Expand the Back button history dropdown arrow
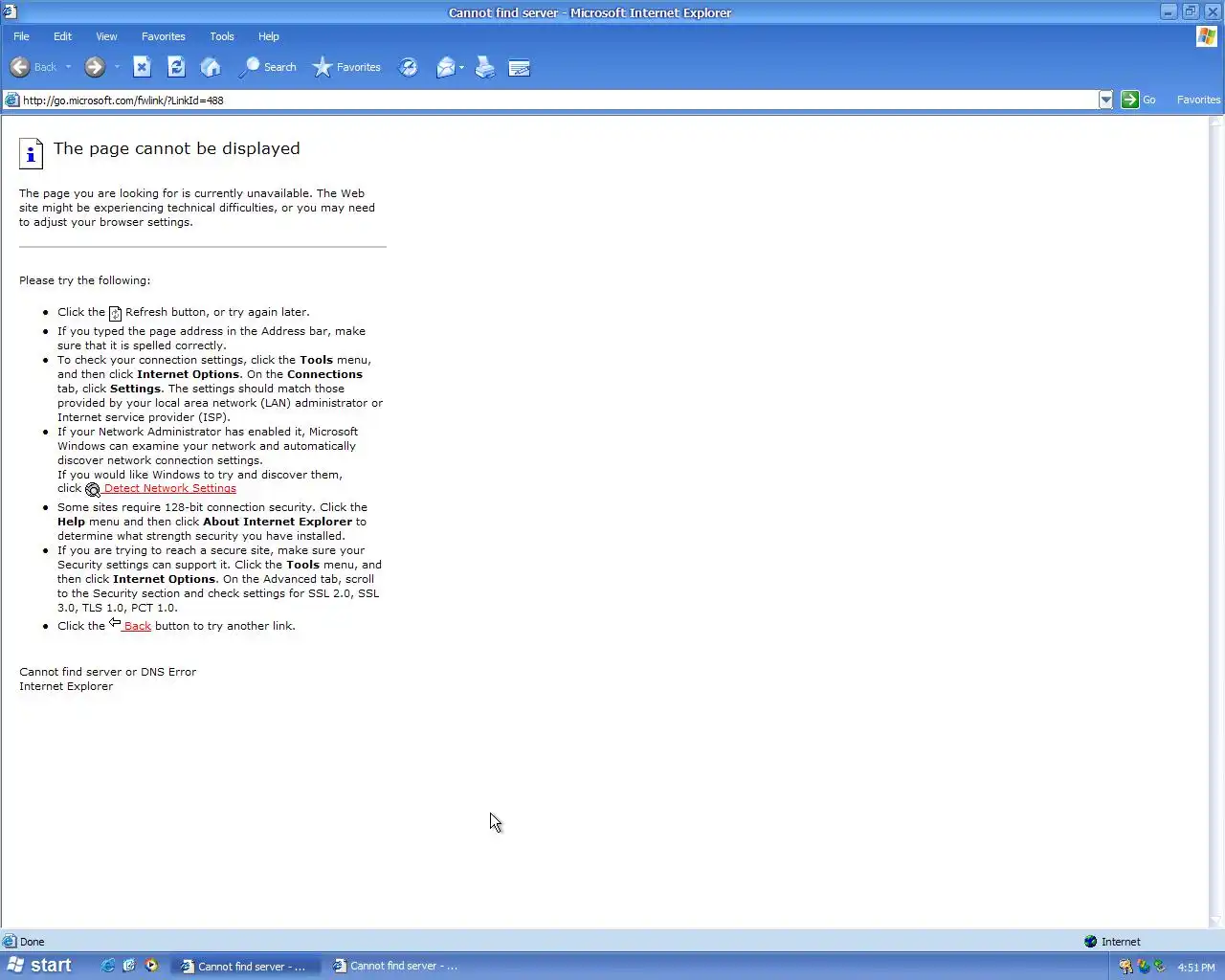 pyautogui.click(x=69, y=67)
